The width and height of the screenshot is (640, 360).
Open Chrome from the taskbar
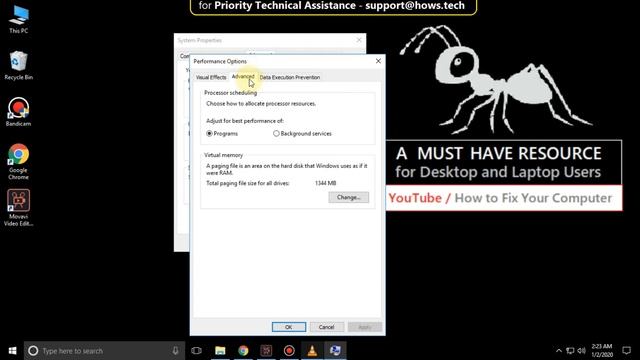click(x=243, y=351)
